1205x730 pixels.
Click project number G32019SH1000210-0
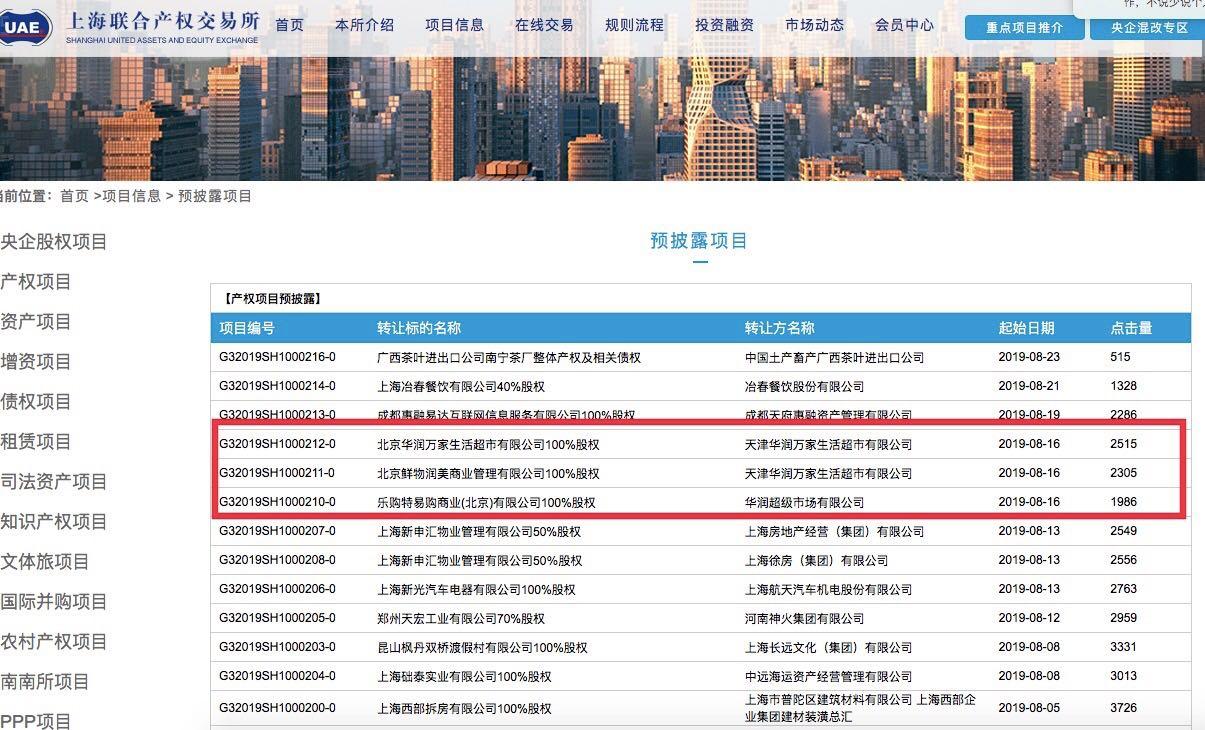tap(277, 502)
